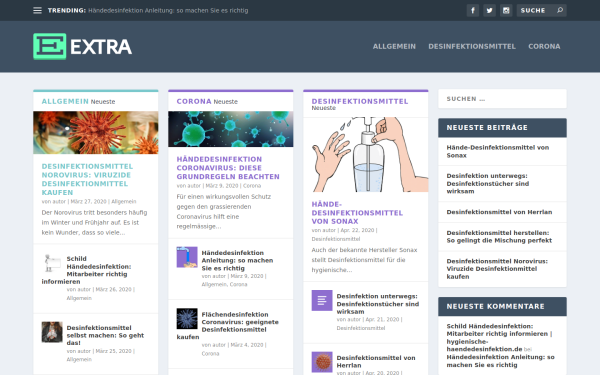This screenshot has height=375, width=600.
Task: Click autor link under Norovirus article
Action: coord(59,201)
